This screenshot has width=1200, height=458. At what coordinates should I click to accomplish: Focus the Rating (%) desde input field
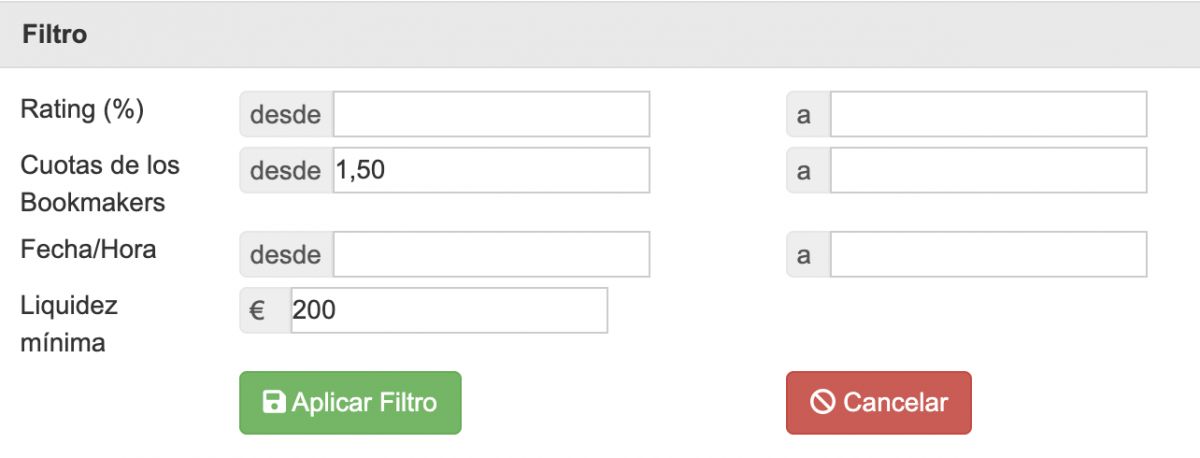(491, 114)
